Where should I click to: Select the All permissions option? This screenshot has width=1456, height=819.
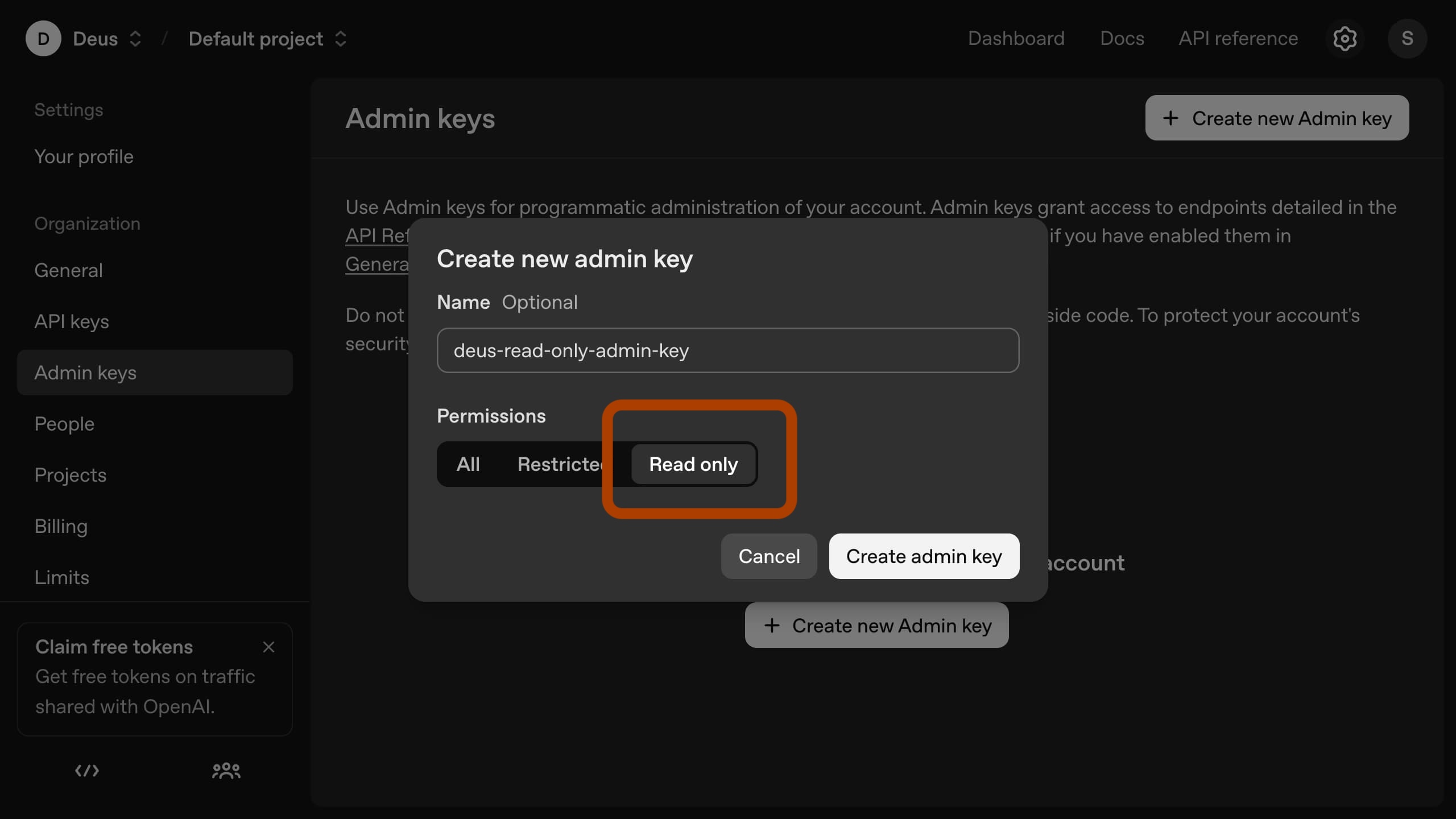tap(468, 464)
